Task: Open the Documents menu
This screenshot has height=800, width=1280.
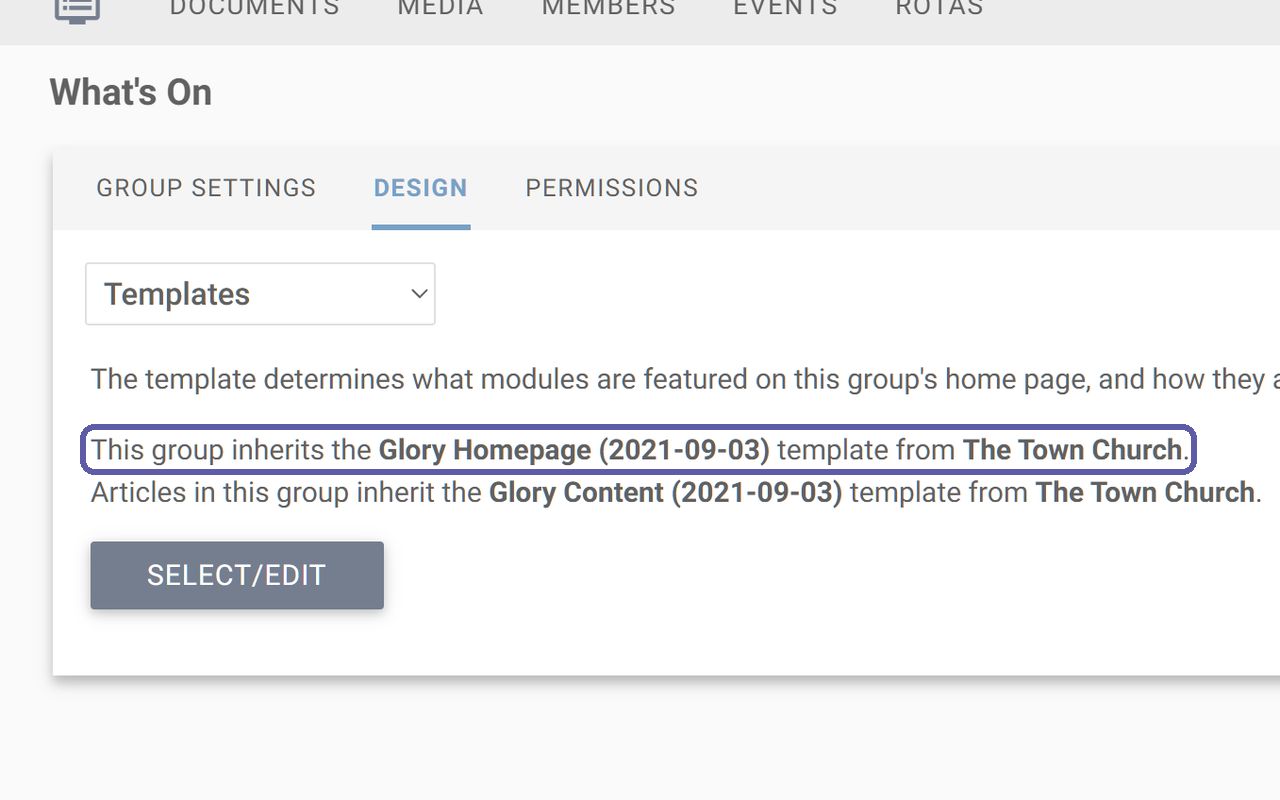Action: click(255, 9)
